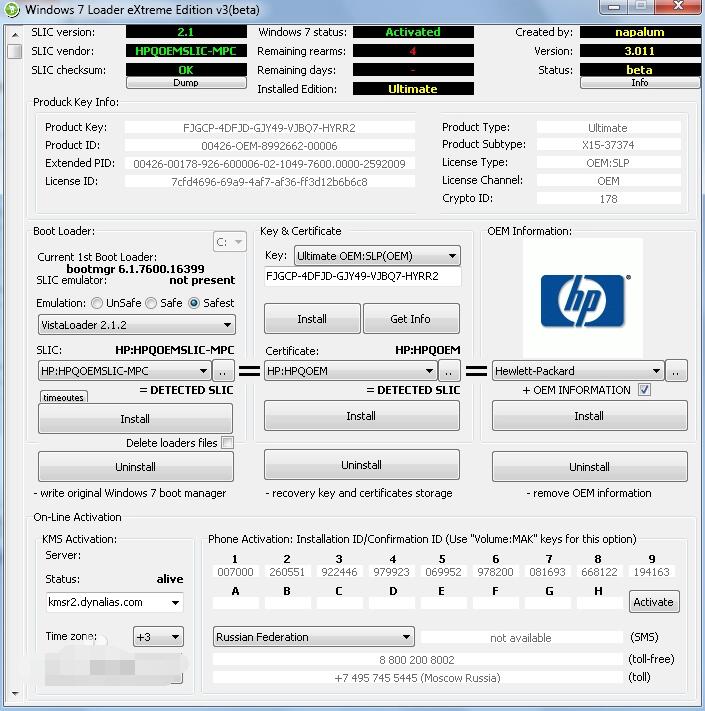The image size is (705, 711).
Task: Click the Info button below Status beta
Action: 639,84
